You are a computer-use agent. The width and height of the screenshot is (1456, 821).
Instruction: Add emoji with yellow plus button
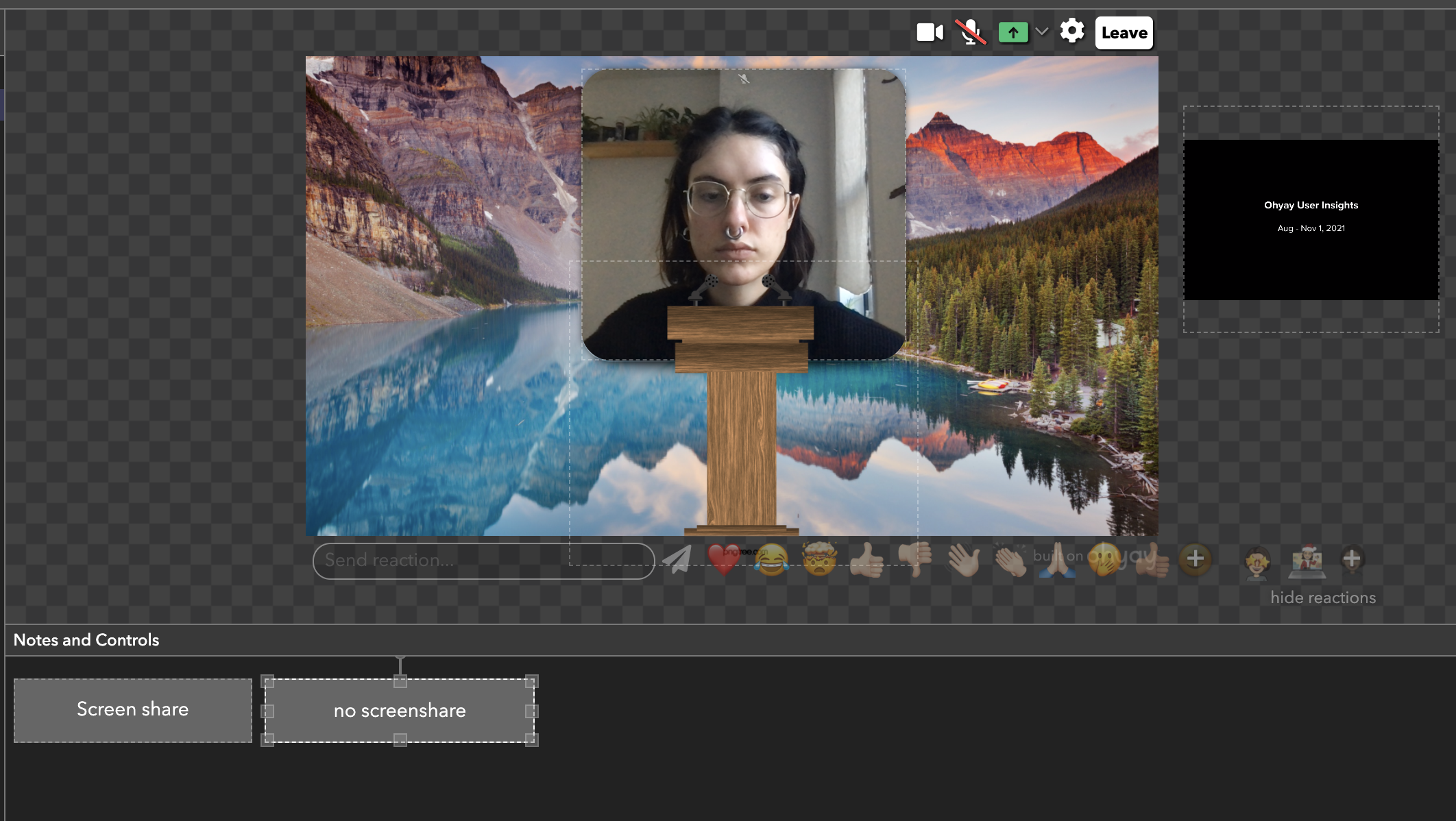(x=1195, y=559)
